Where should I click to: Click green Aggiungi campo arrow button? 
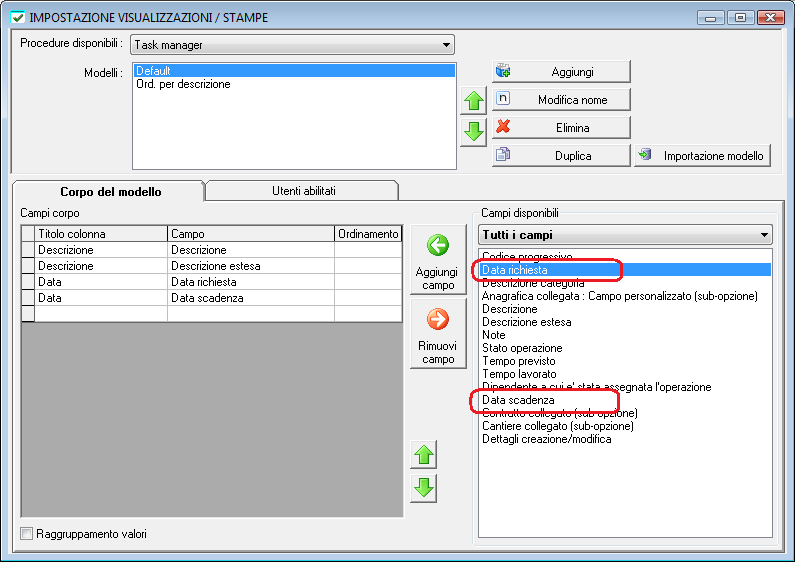438,260
